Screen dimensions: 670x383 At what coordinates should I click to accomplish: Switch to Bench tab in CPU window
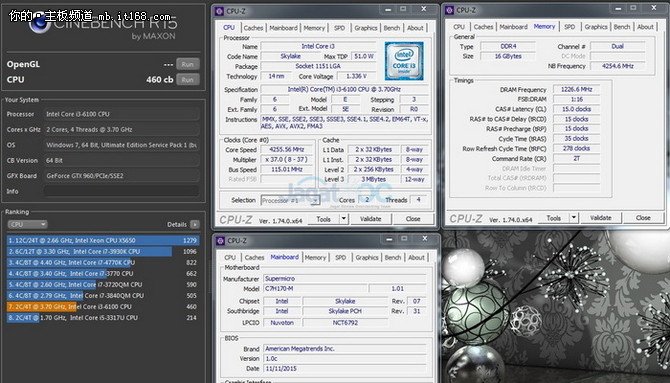(x=392, y=28)
